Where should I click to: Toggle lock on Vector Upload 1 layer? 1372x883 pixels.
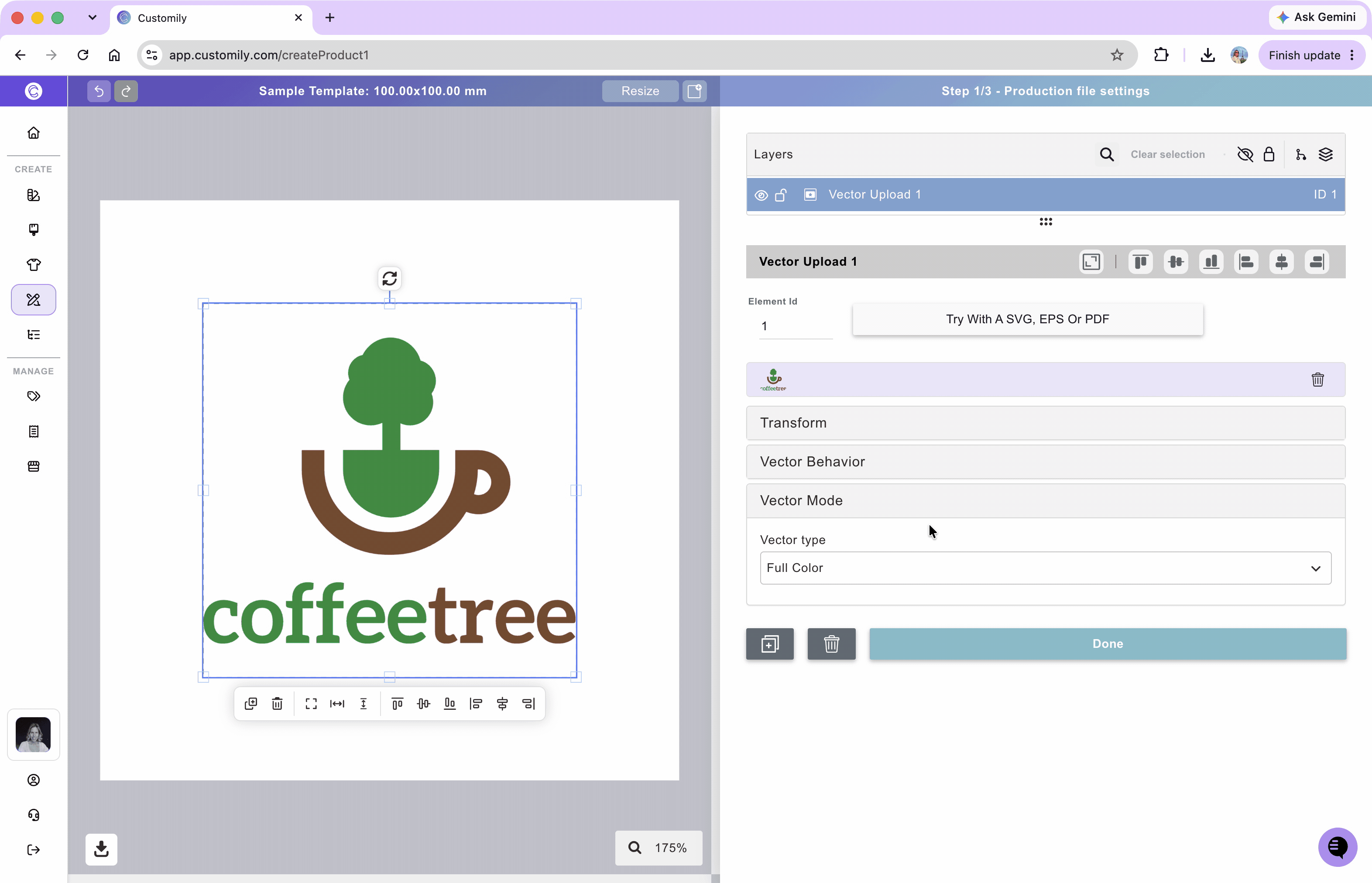[x=781, y=195]
